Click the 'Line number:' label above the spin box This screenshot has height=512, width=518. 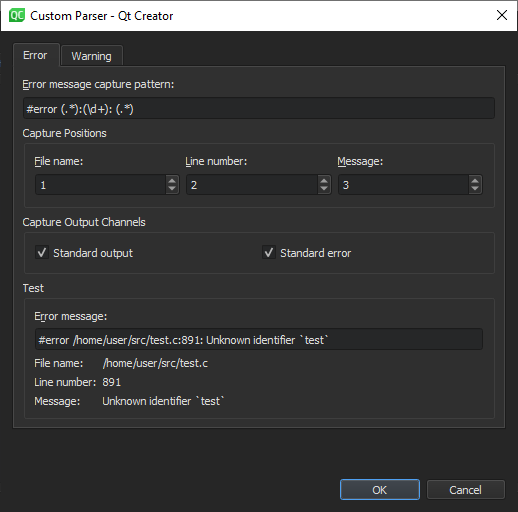pos(216,161)
